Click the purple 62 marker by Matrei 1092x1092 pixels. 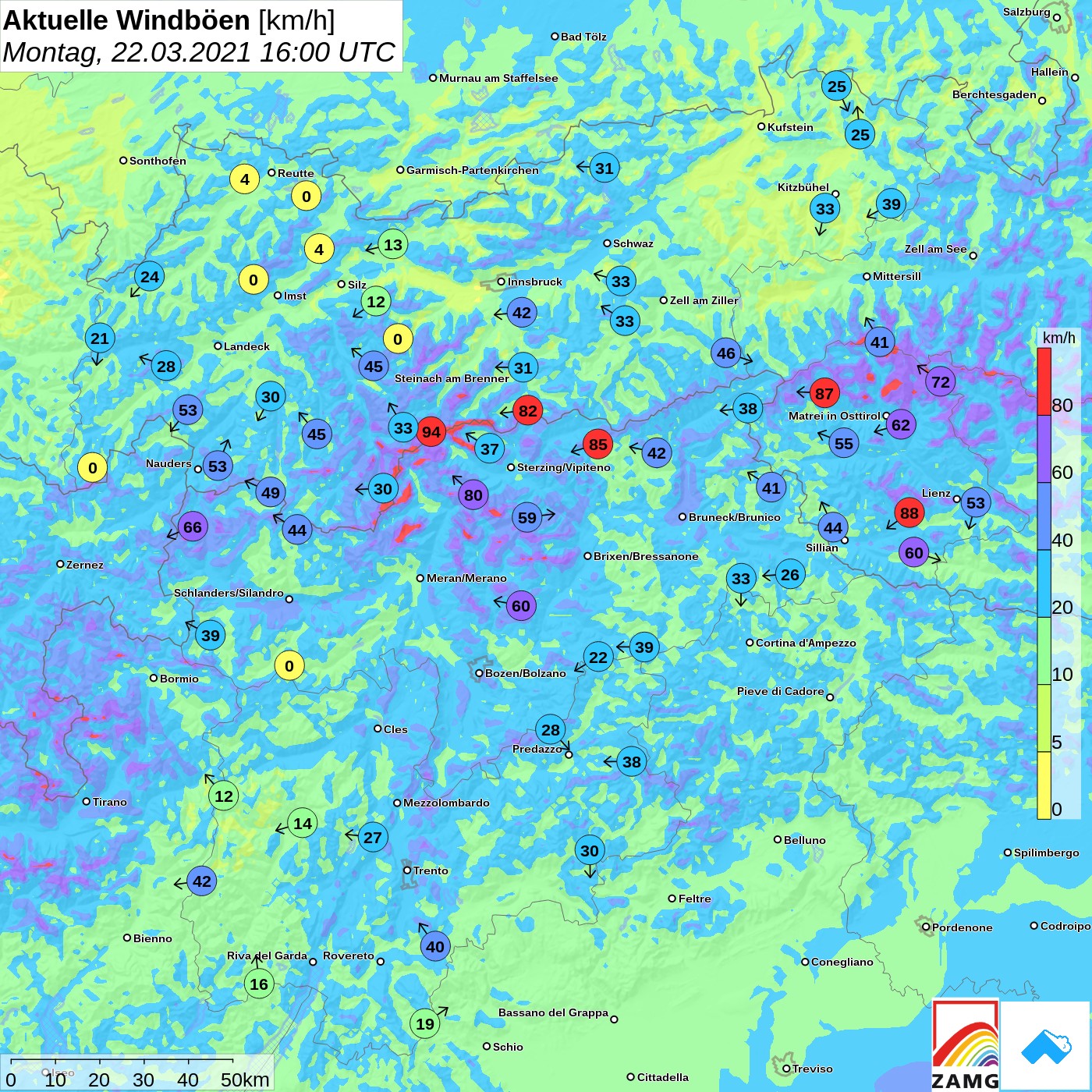click(901, 425)
